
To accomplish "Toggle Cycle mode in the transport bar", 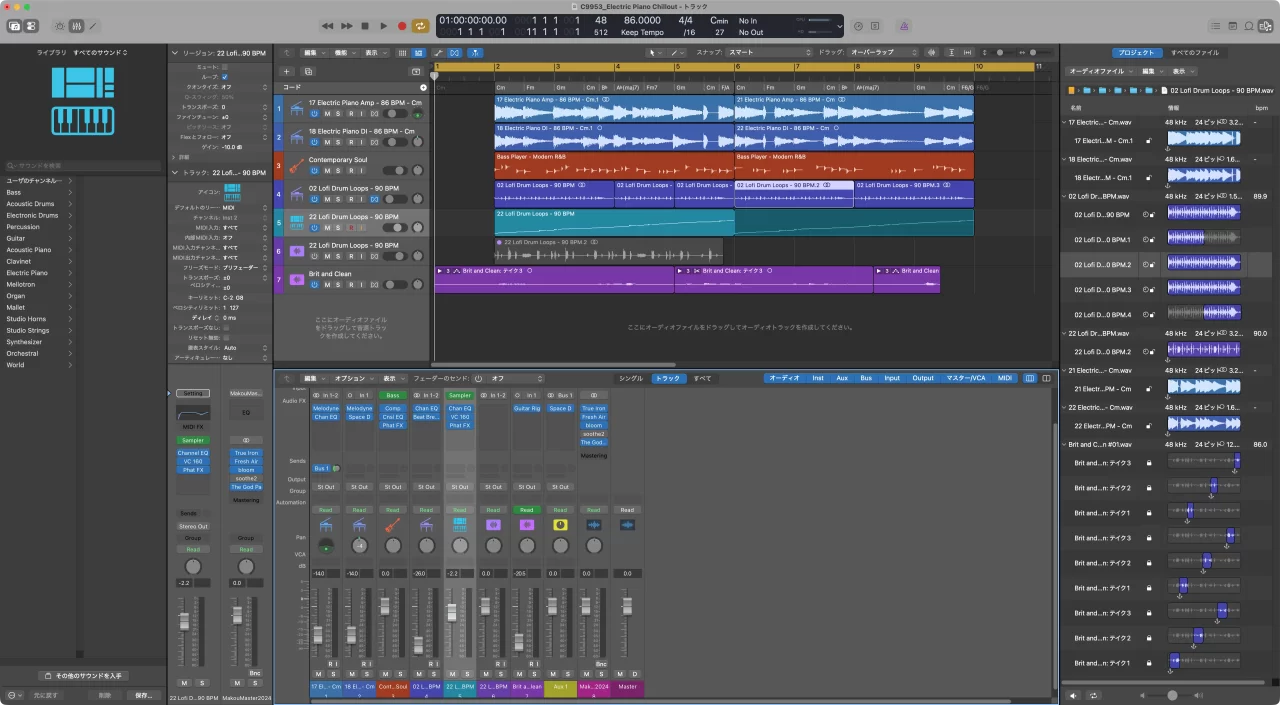I will pyautogui.click(x=421, y=26).
